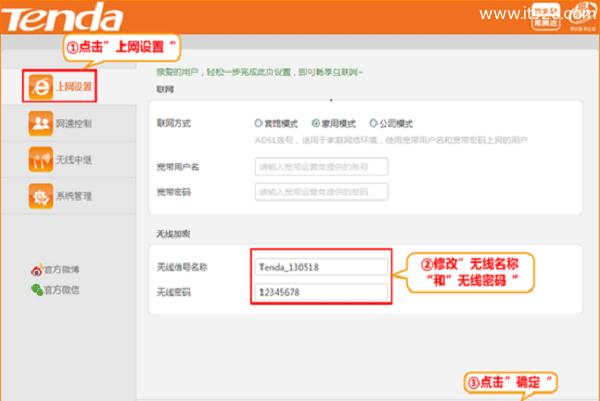Click the 无线信号名称 label
600x401 pixels.
[182, 267]
